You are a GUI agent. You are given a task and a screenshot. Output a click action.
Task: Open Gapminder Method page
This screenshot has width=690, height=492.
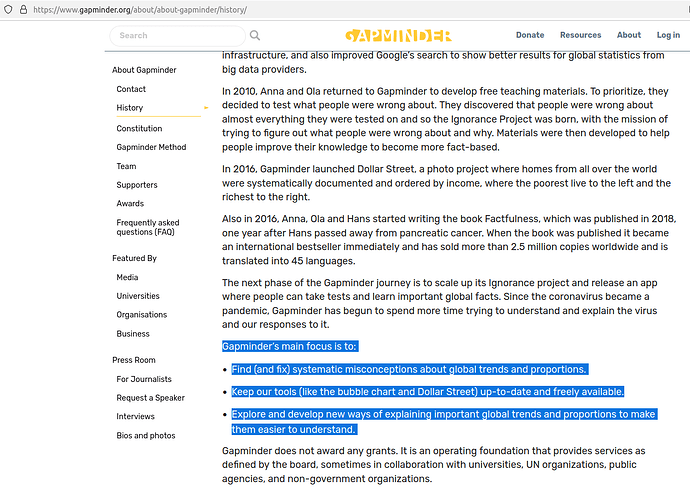151,147
